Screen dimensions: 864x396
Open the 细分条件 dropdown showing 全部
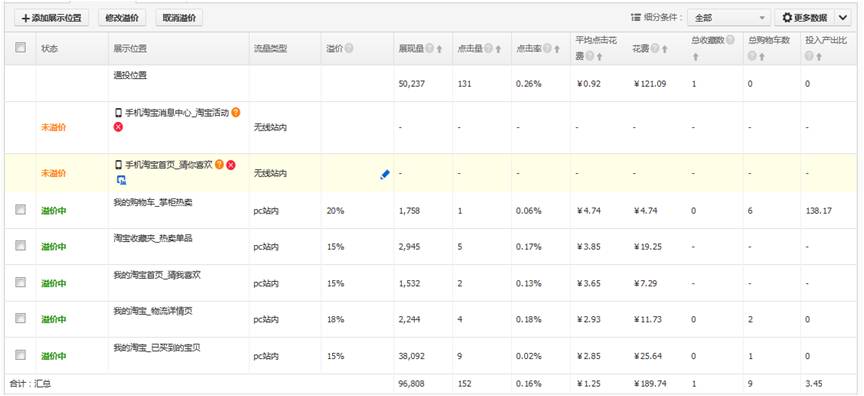pyautogui.click(x=728, y=18)
